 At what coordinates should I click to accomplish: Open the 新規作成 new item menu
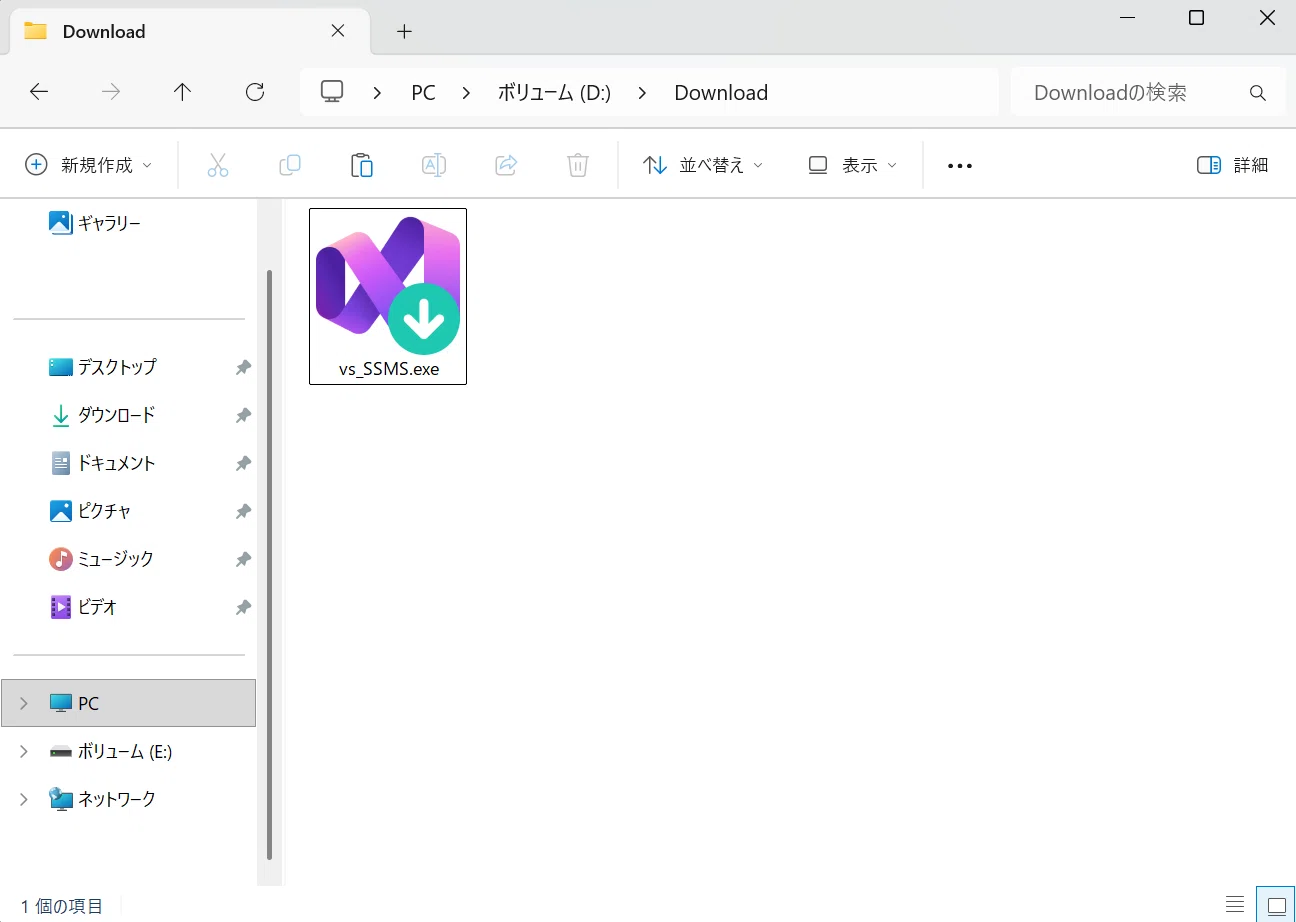[89, 165]
